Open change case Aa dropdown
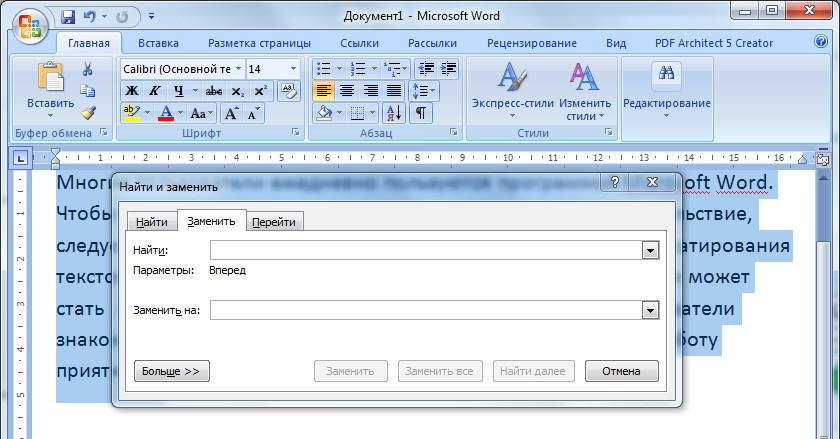840x439 pixels. 201,113
